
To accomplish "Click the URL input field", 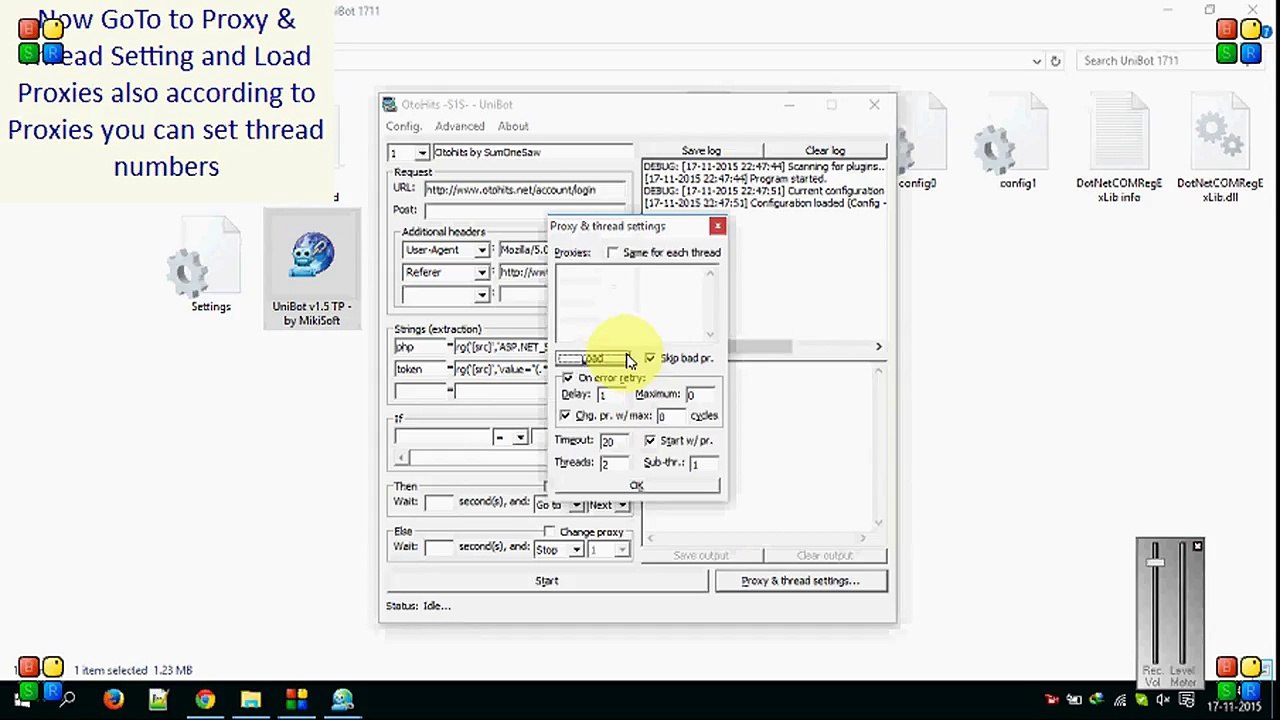I will point(526,190).
